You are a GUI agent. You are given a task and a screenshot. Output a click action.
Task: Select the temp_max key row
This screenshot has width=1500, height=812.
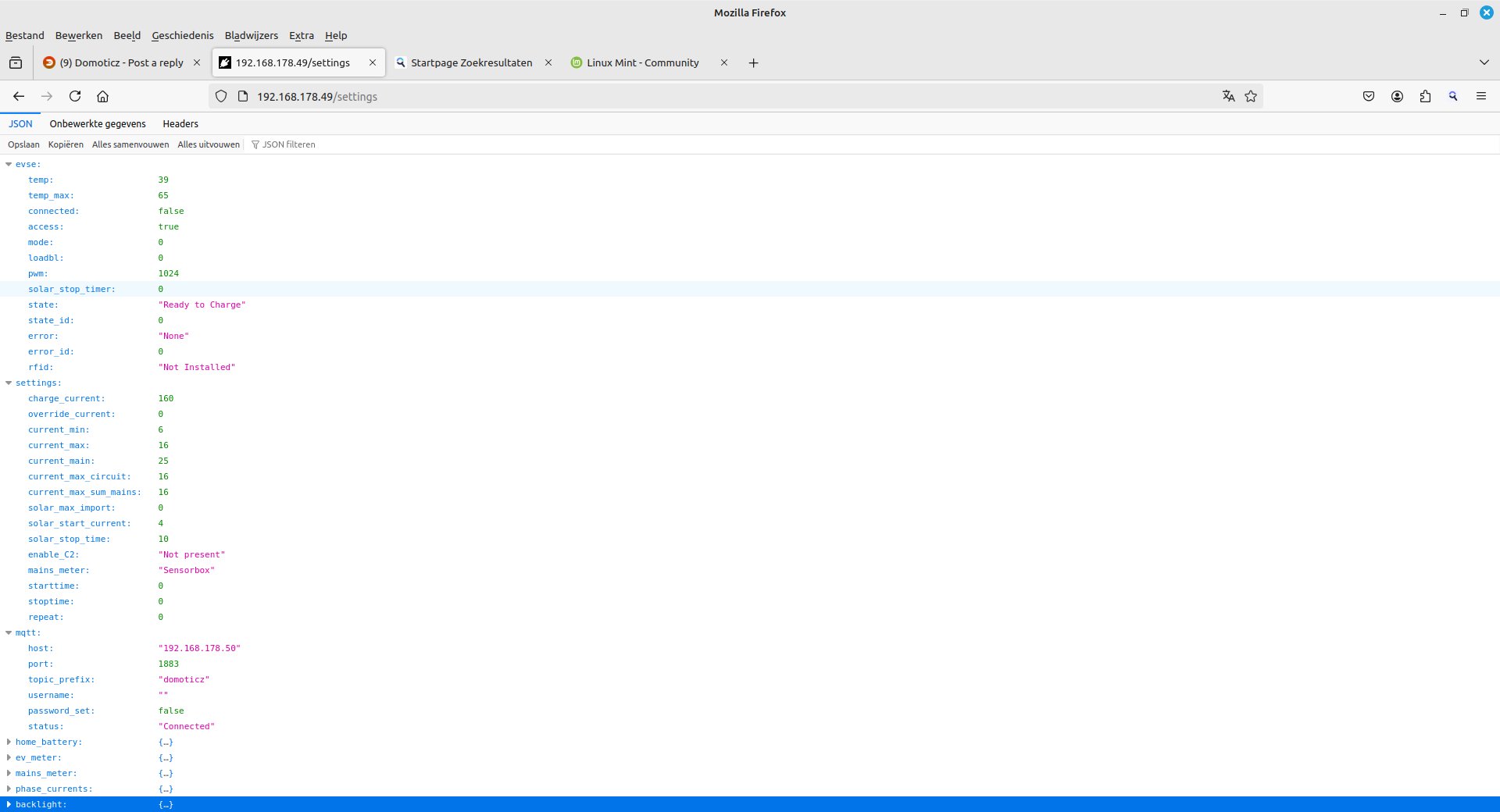750,195
